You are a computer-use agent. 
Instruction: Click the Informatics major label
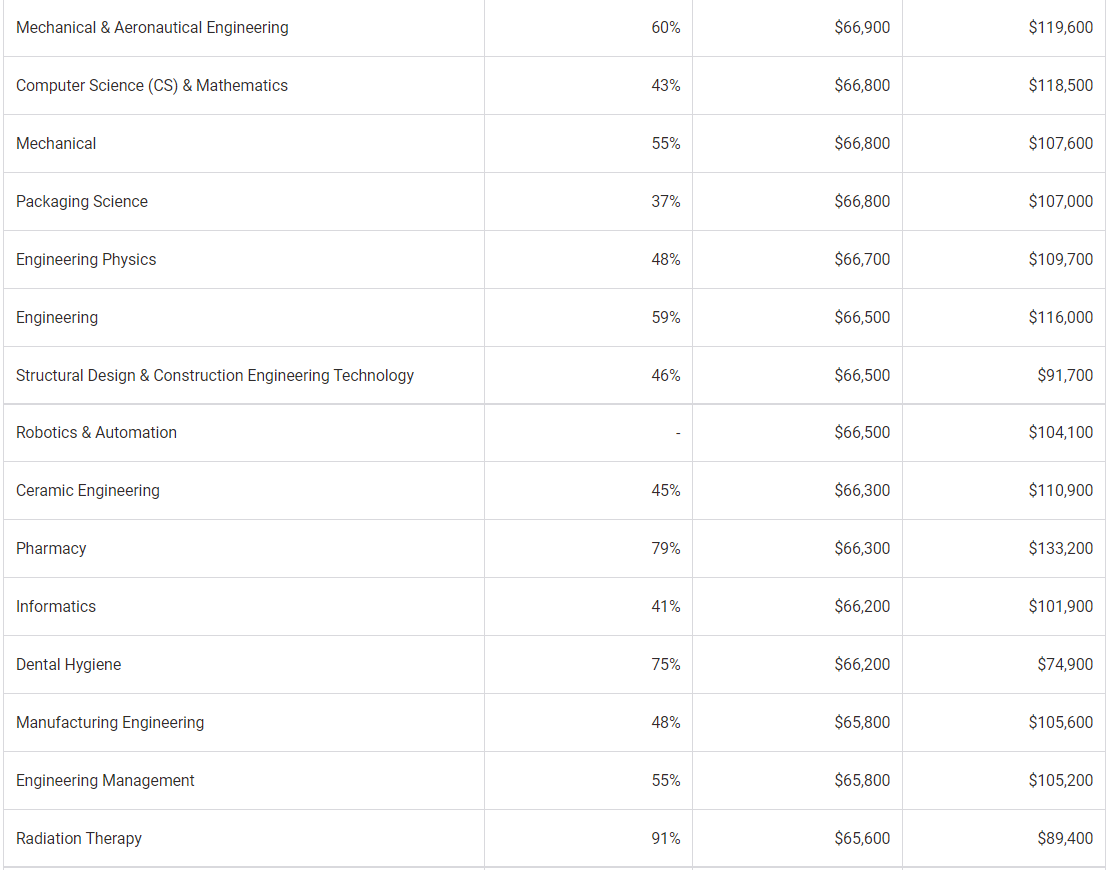tap(55, 607)
